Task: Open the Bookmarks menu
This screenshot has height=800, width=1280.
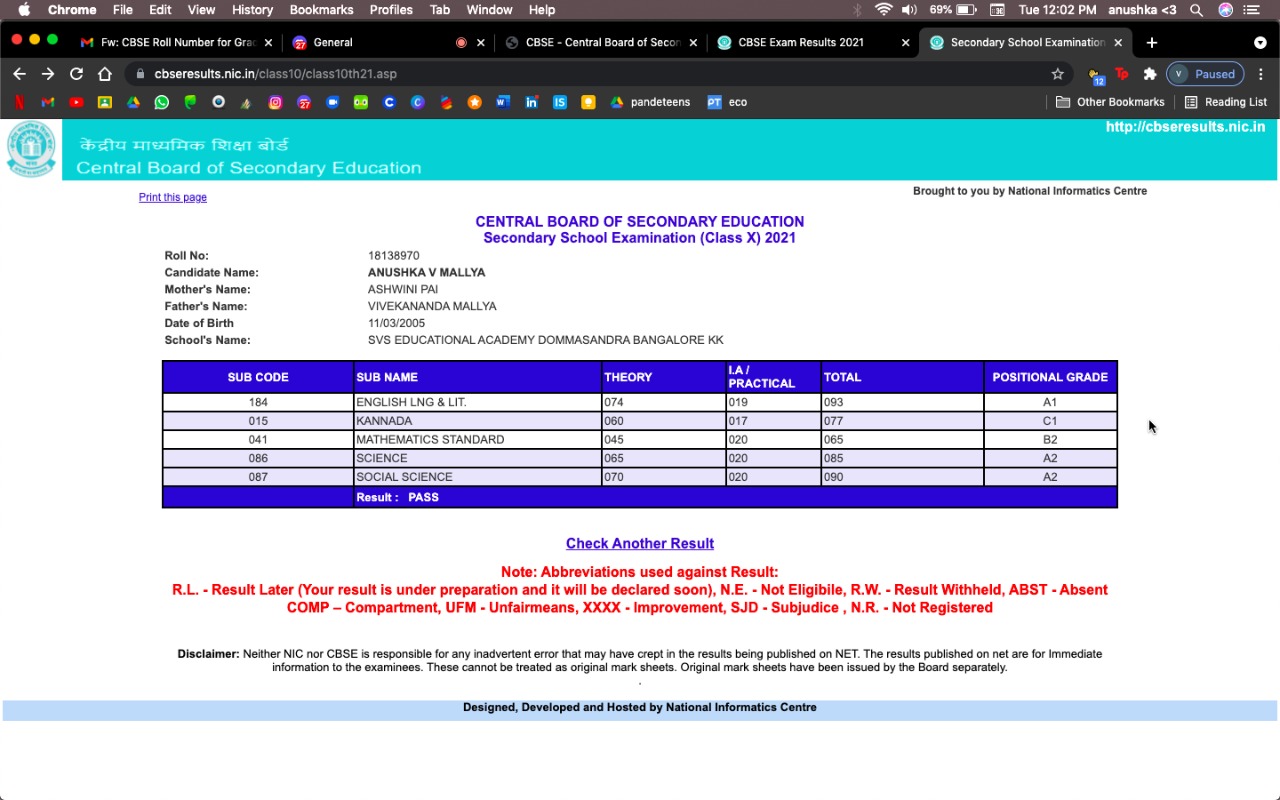Action: tap(321, 10)
